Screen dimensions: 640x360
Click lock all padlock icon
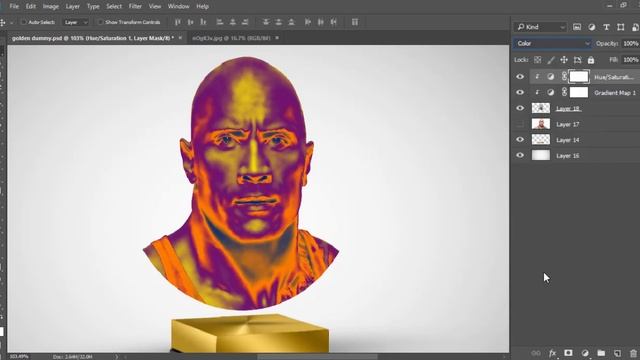click(x=591, y=60)
